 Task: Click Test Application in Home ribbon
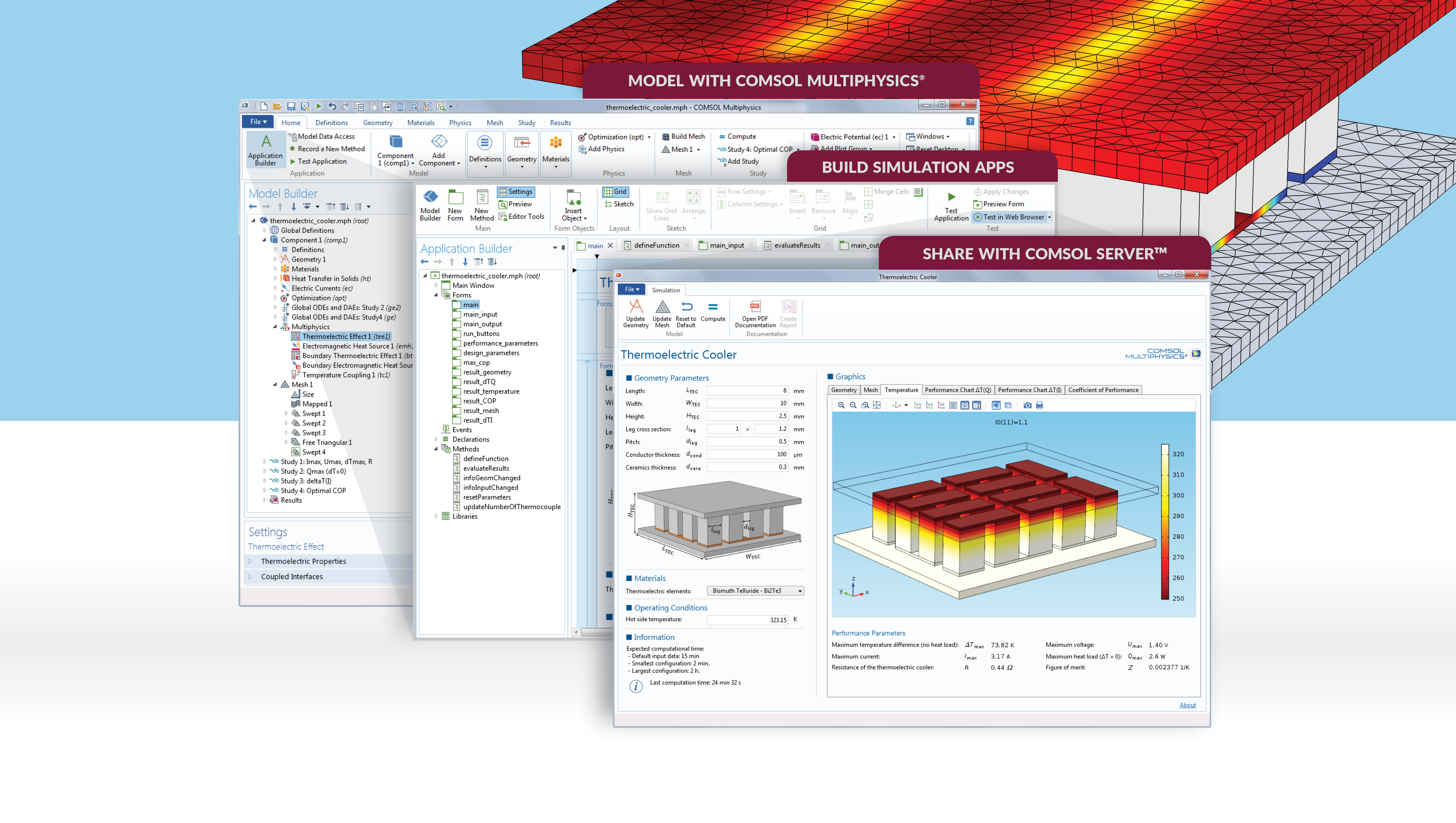(x=318, y=161)
